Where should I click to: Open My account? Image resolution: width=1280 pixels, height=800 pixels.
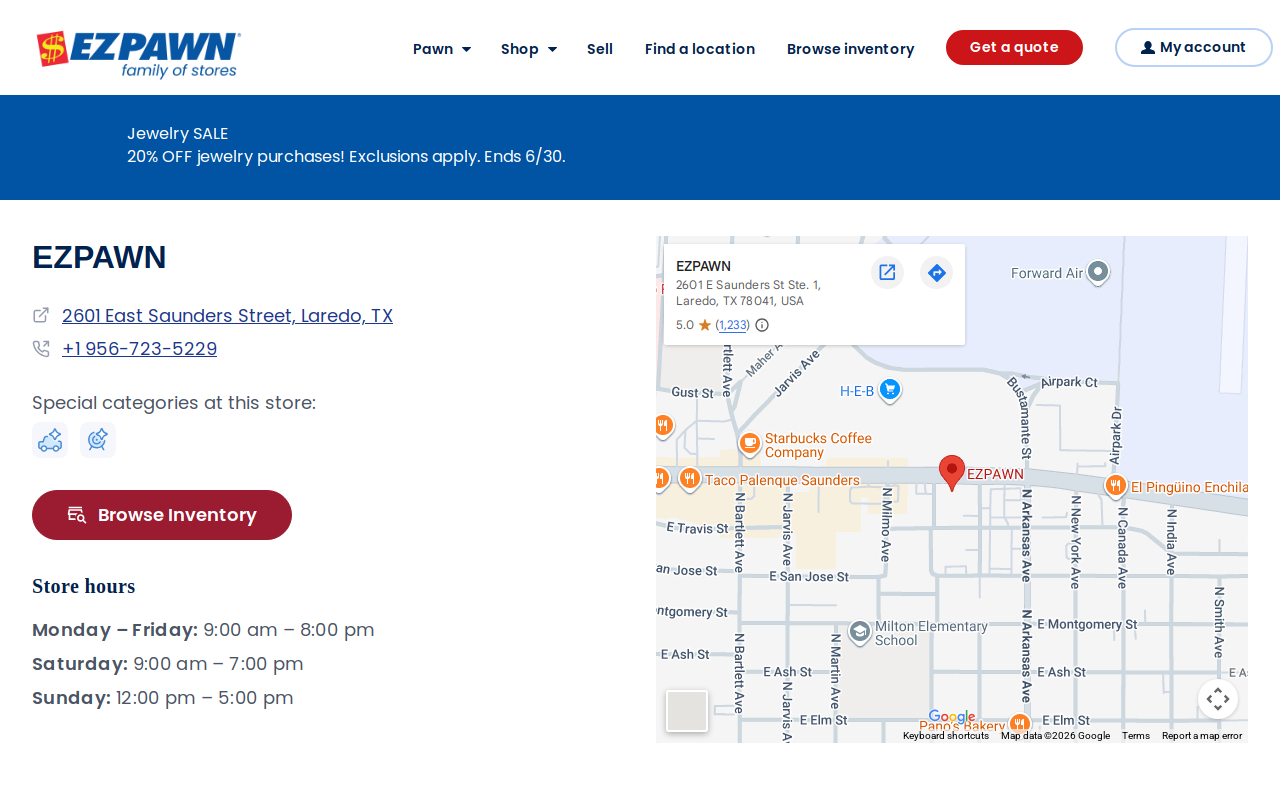point(1193,47)
